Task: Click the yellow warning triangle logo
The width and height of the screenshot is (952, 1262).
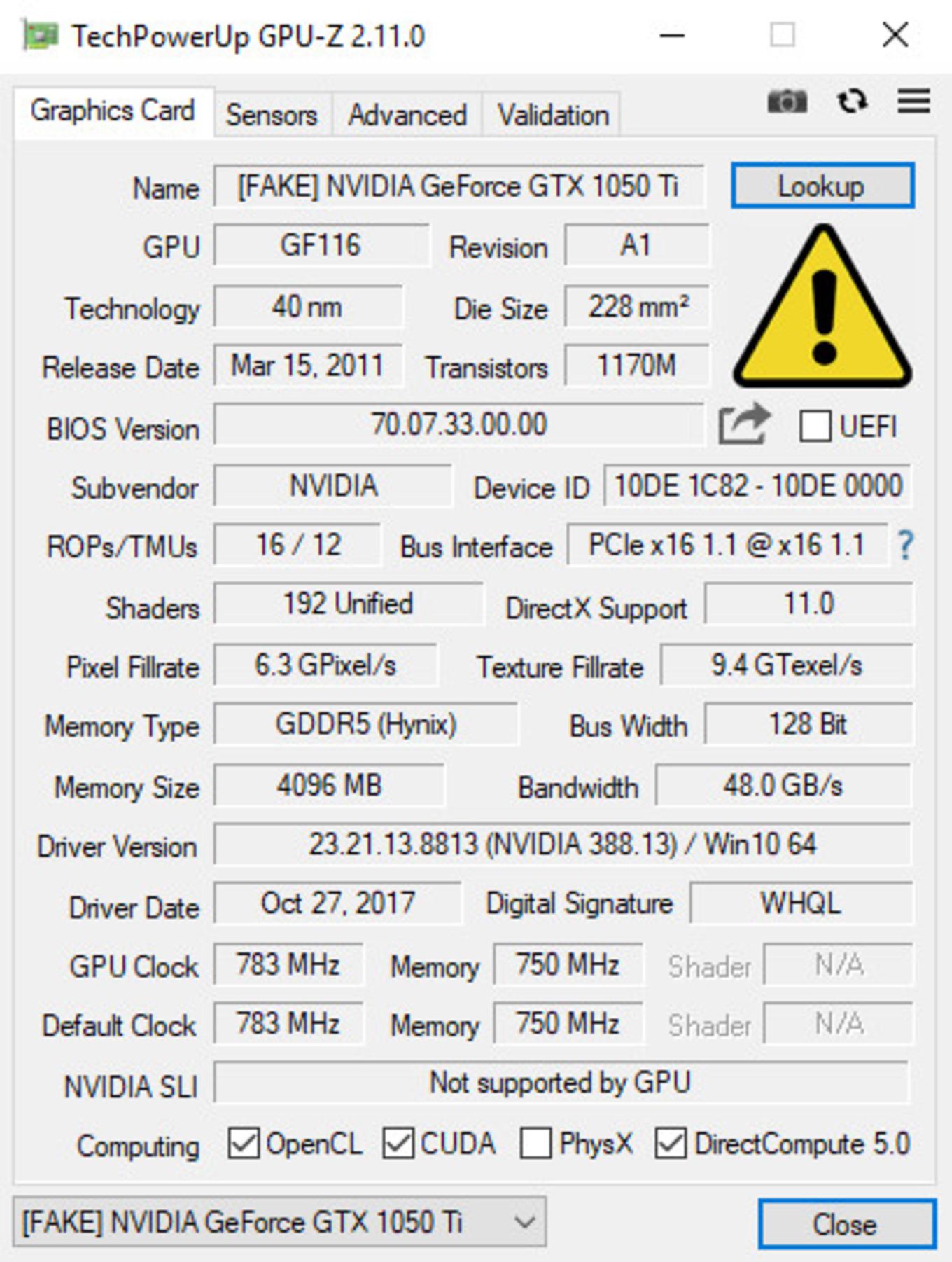Action: pyautogui.click(x=823, y=307)
